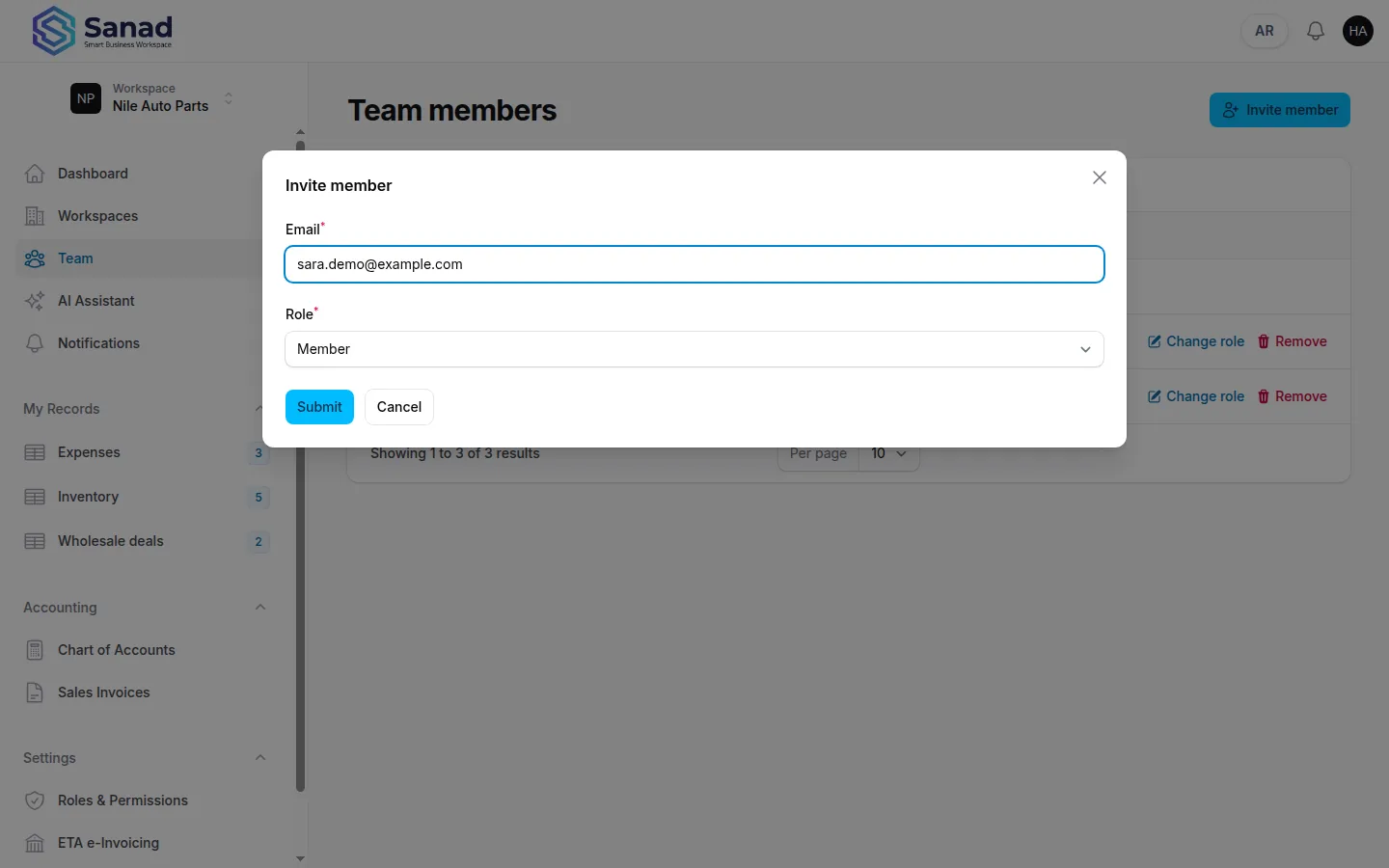Click the Sanad logo
Viewport: 1389px width, 868px height.
(102, 31)
